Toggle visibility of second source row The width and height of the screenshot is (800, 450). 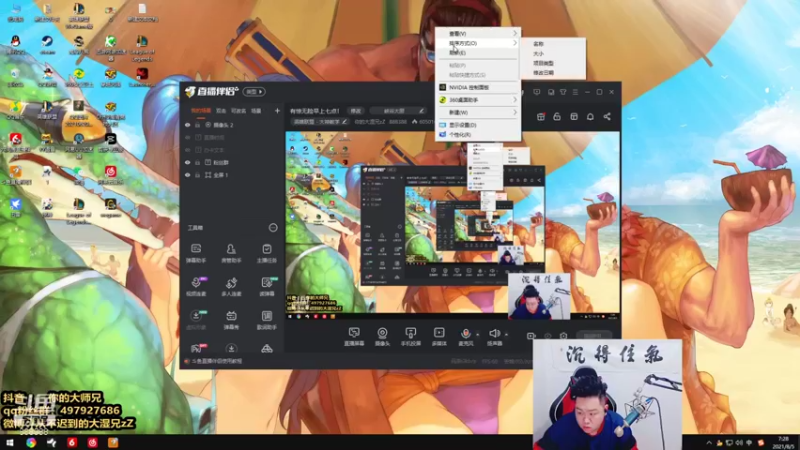coord(187,137)
